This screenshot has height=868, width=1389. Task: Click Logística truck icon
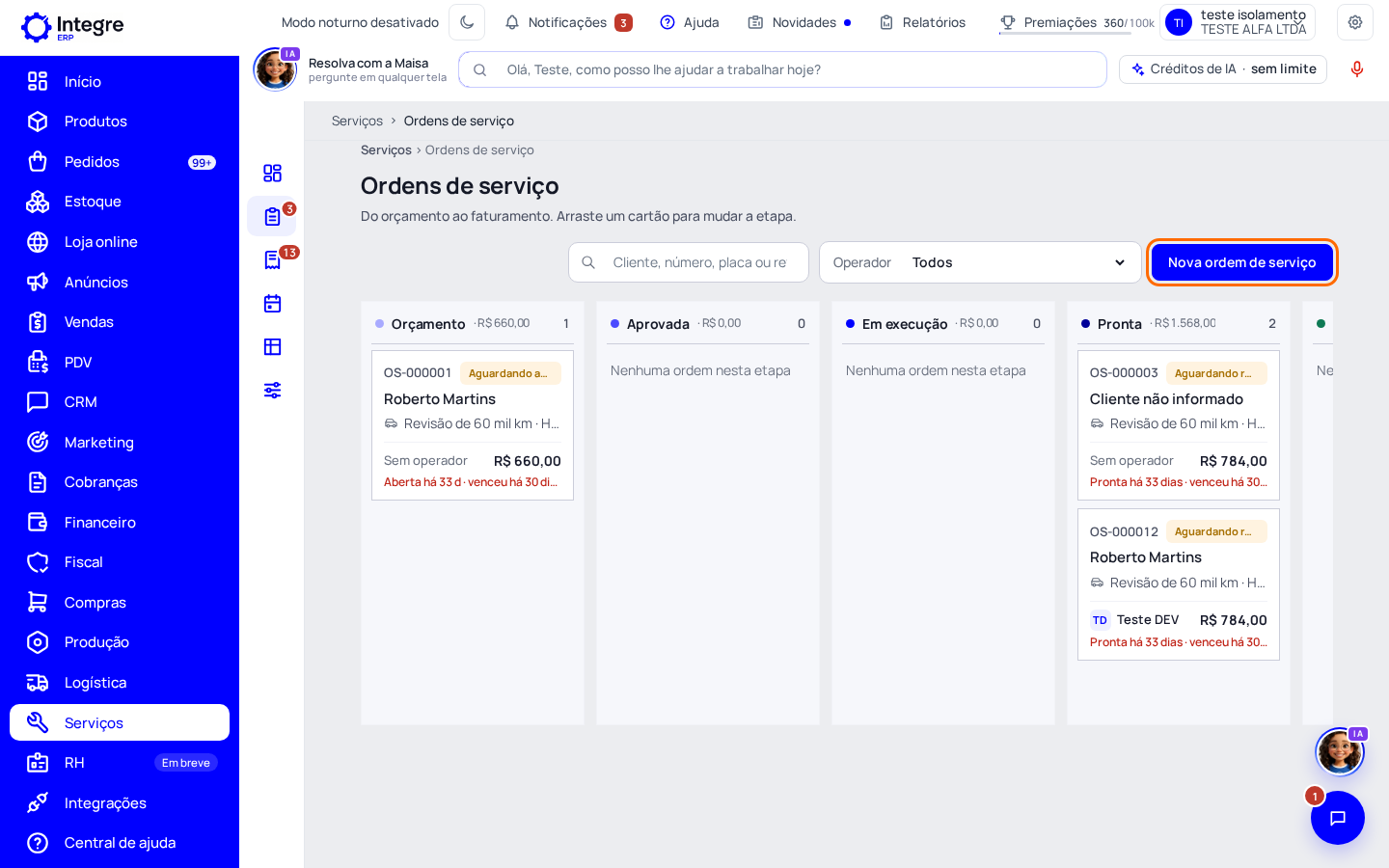click(x=38, y=683)
